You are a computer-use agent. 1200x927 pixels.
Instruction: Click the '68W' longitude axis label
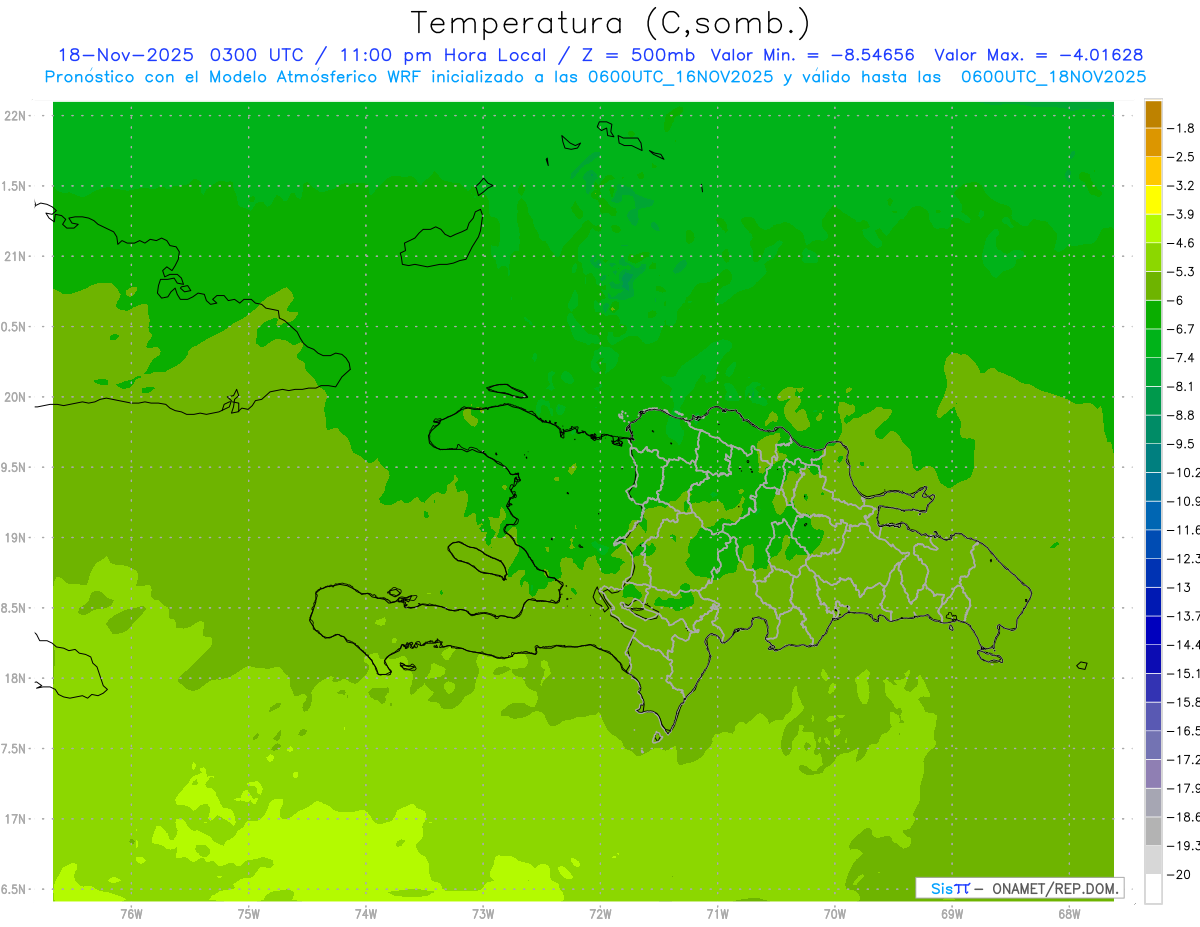pyautogui.click(x=1069, y=913)
